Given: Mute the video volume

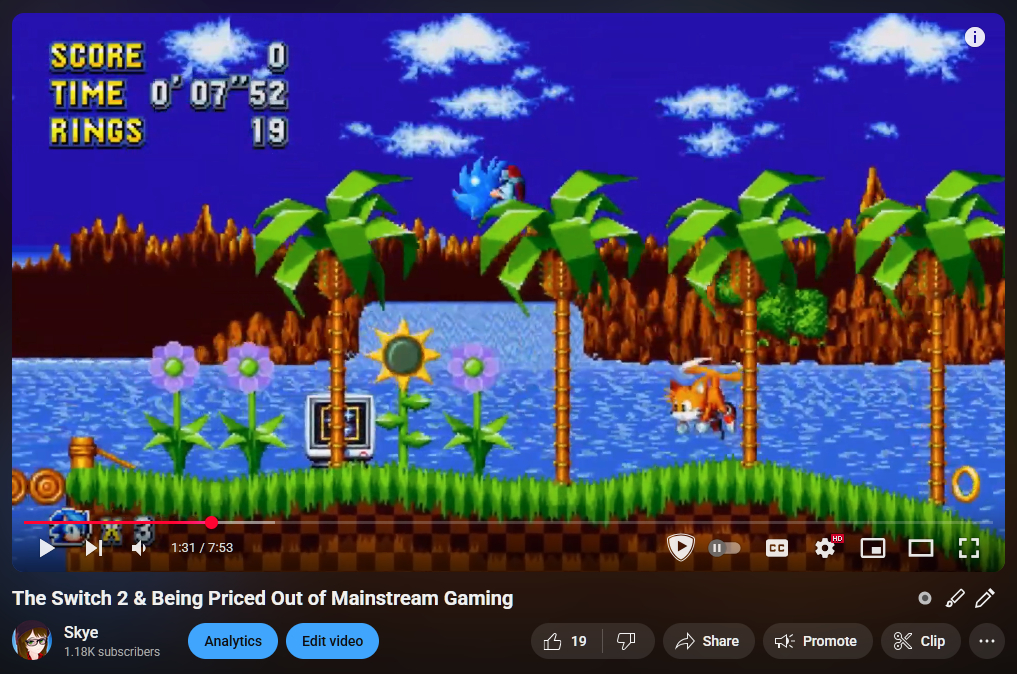Looking at the screenshot, I should click(139, 548).
